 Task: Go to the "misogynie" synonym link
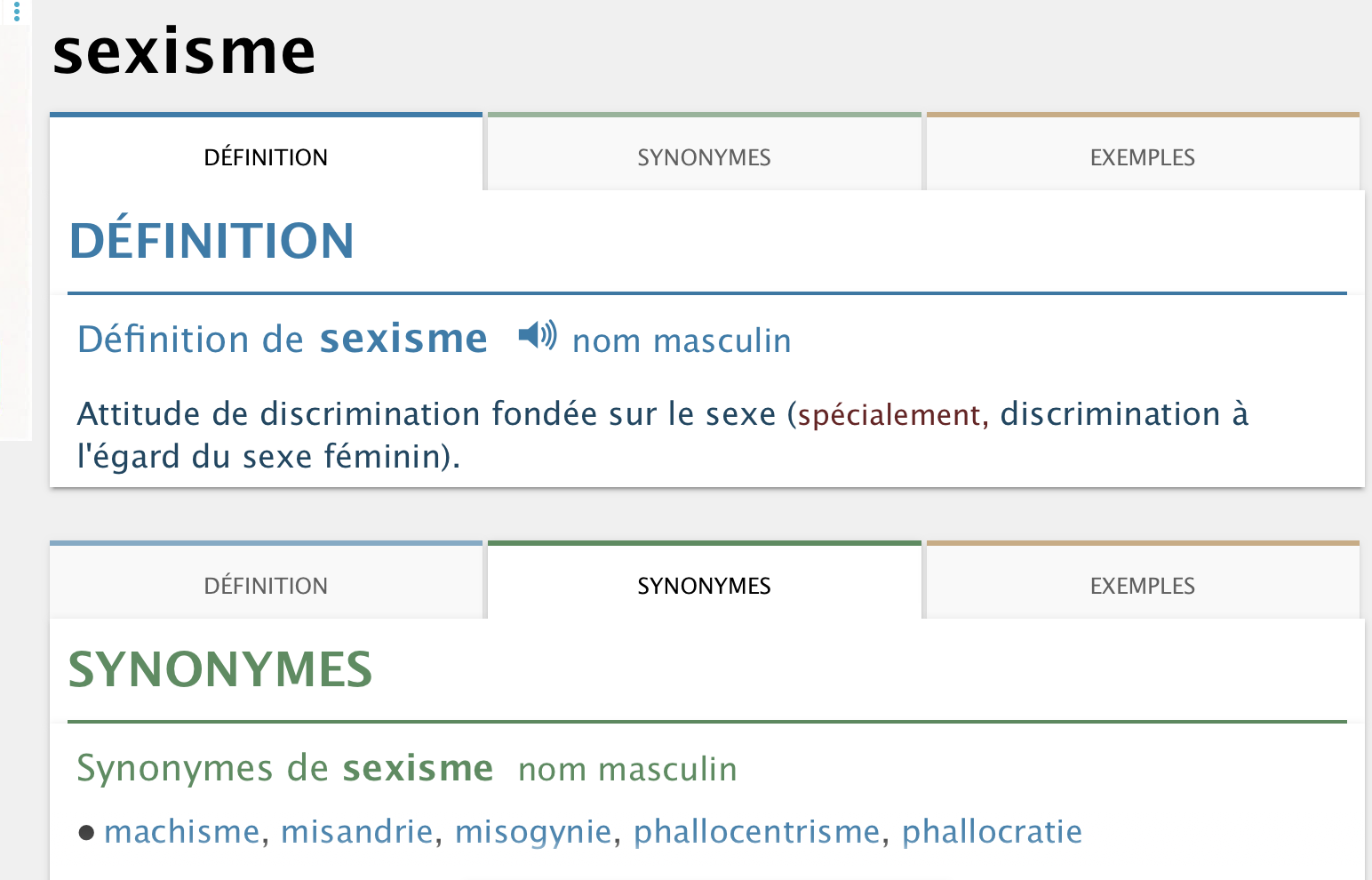533,832
